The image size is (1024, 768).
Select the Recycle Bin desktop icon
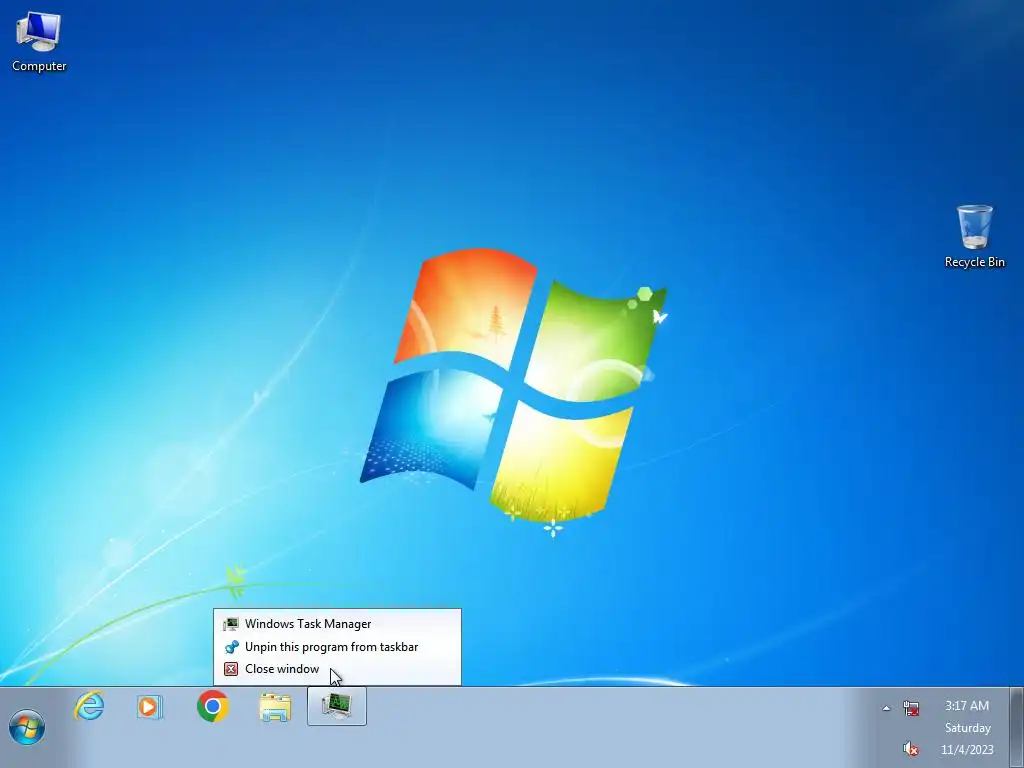(x=974, y=236)
